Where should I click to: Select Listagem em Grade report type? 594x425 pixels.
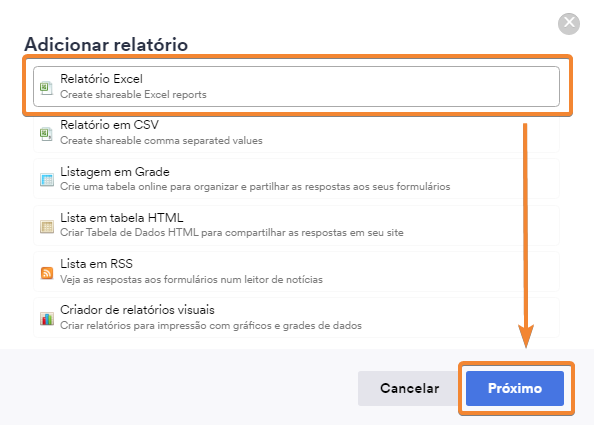pos(296,179)
